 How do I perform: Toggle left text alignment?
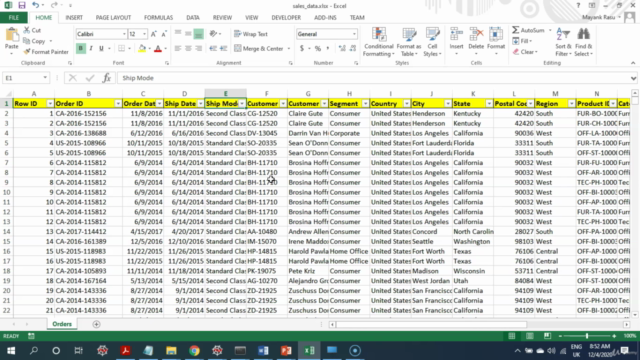tap(178, 49)
